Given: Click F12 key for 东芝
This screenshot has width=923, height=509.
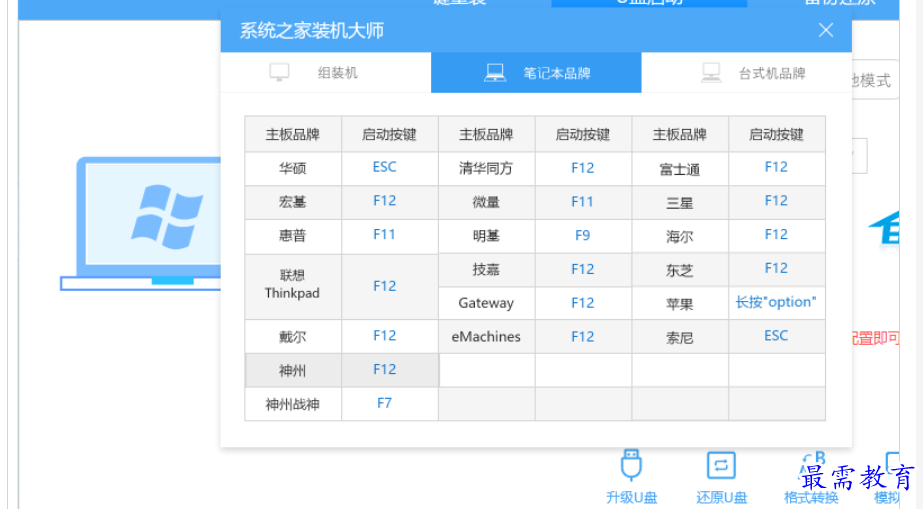Looking at the screenshot, I should click(776, 268).
